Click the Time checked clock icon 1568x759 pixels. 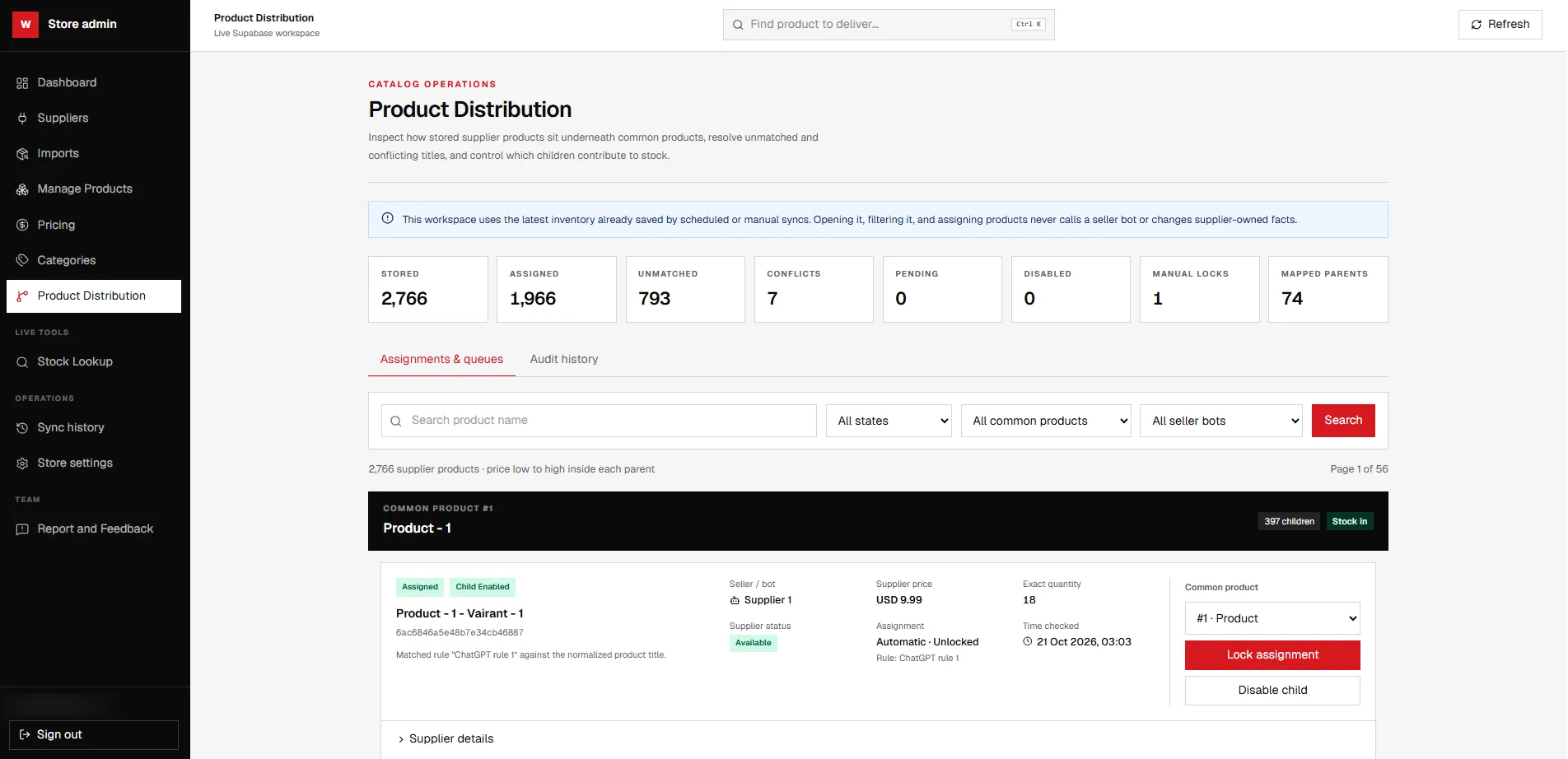pyautogui.click(x=1028, y=641)
